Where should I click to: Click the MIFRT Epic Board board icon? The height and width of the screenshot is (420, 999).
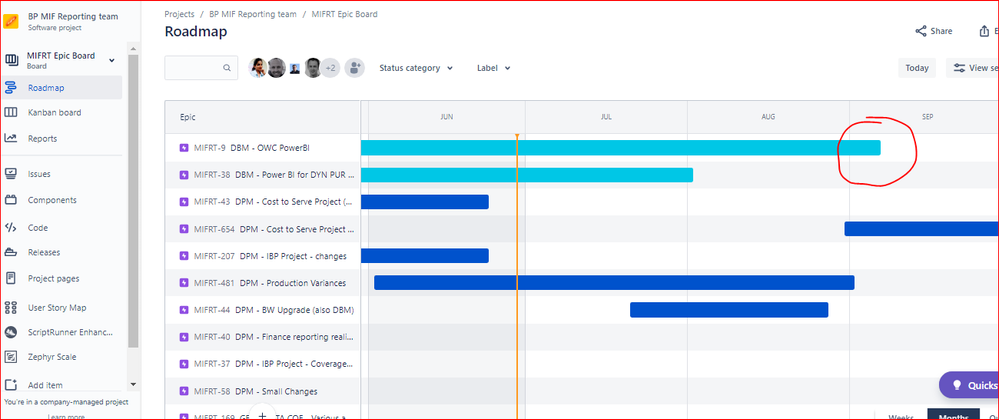12,60
